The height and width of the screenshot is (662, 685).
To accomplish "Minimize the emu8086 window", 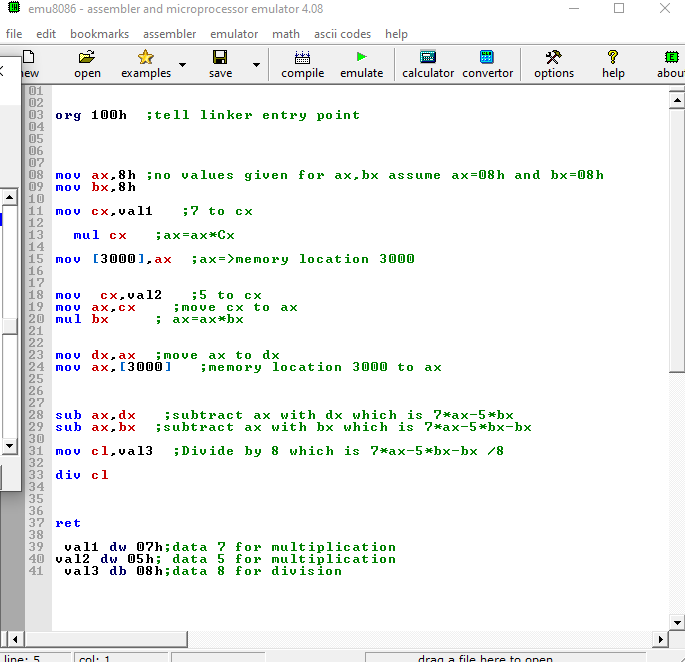I will tap(574, 8).
